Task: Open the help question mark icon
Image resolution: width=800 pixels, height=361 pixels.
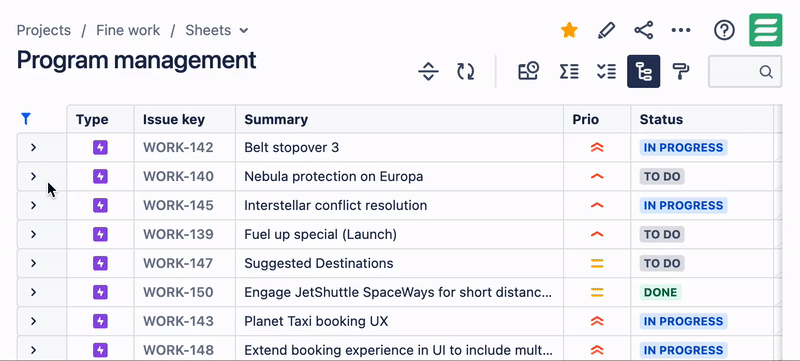Action: 724,31
